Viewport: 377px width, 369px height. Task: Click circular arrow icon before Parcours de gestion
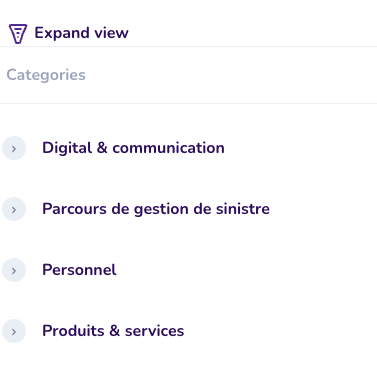(14, 209)
